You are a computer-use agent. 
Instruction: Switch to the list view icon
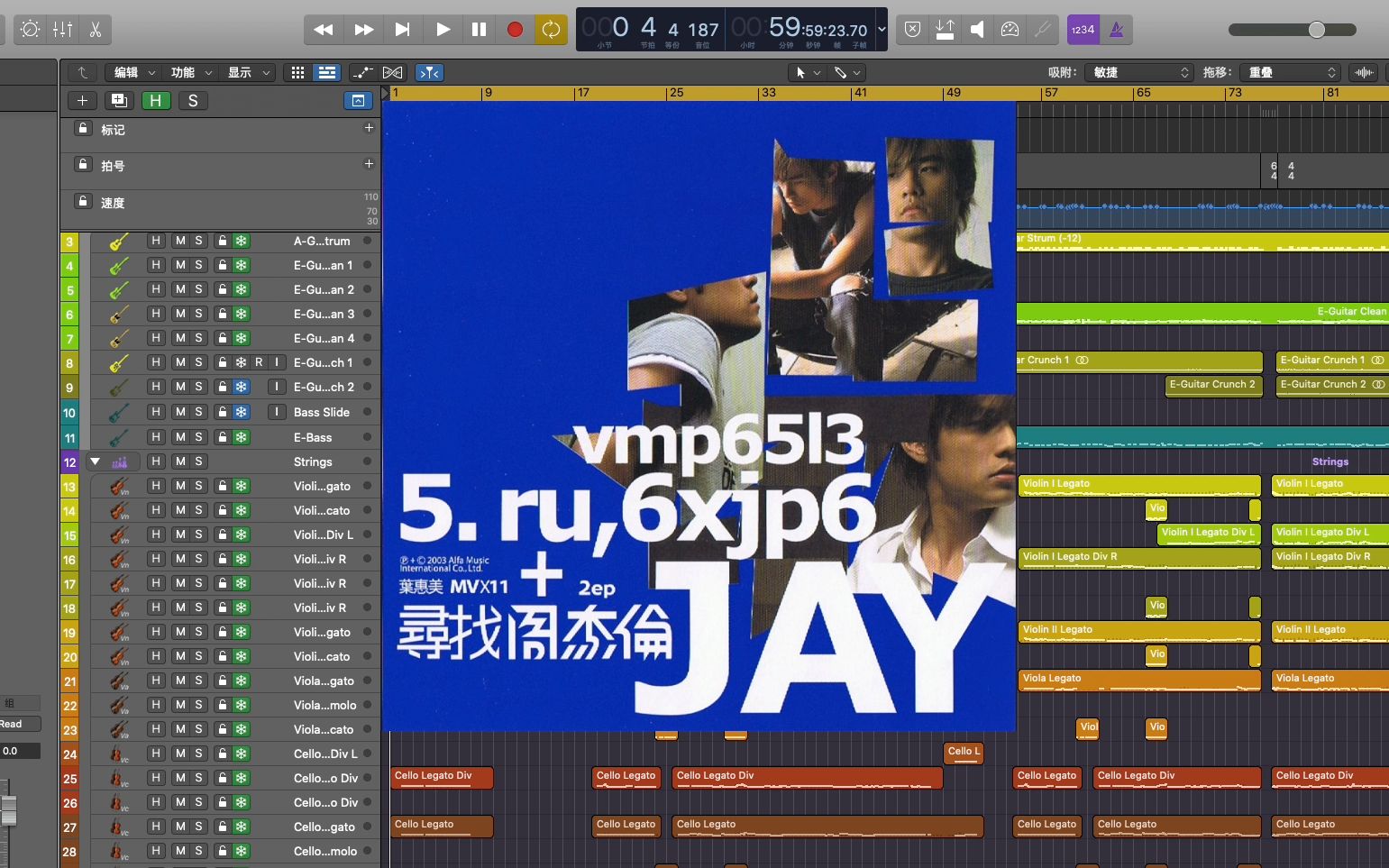[327, 72]
